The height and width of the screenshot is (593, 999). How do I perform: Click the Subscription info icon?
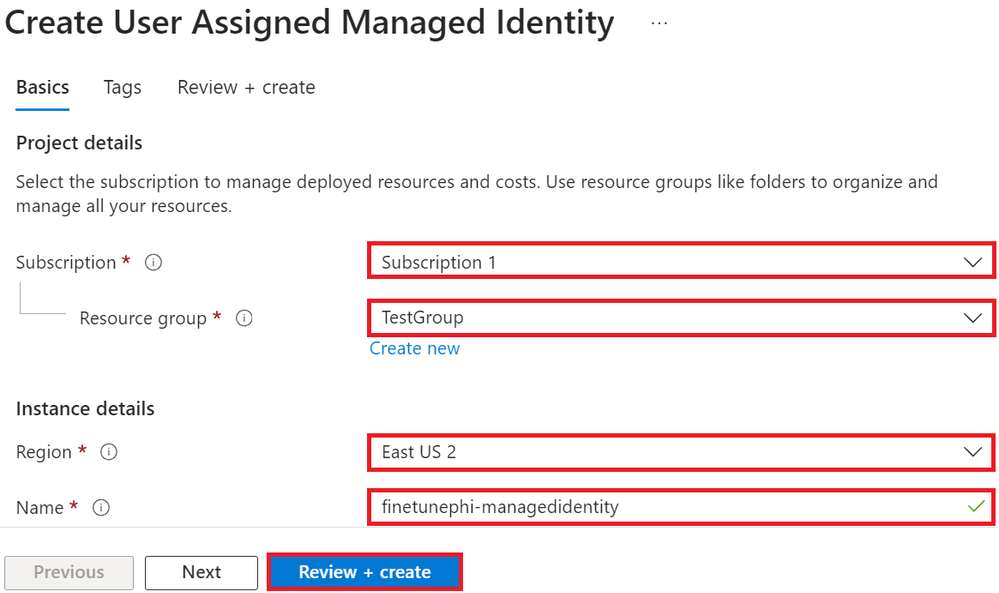click(154, 263)
